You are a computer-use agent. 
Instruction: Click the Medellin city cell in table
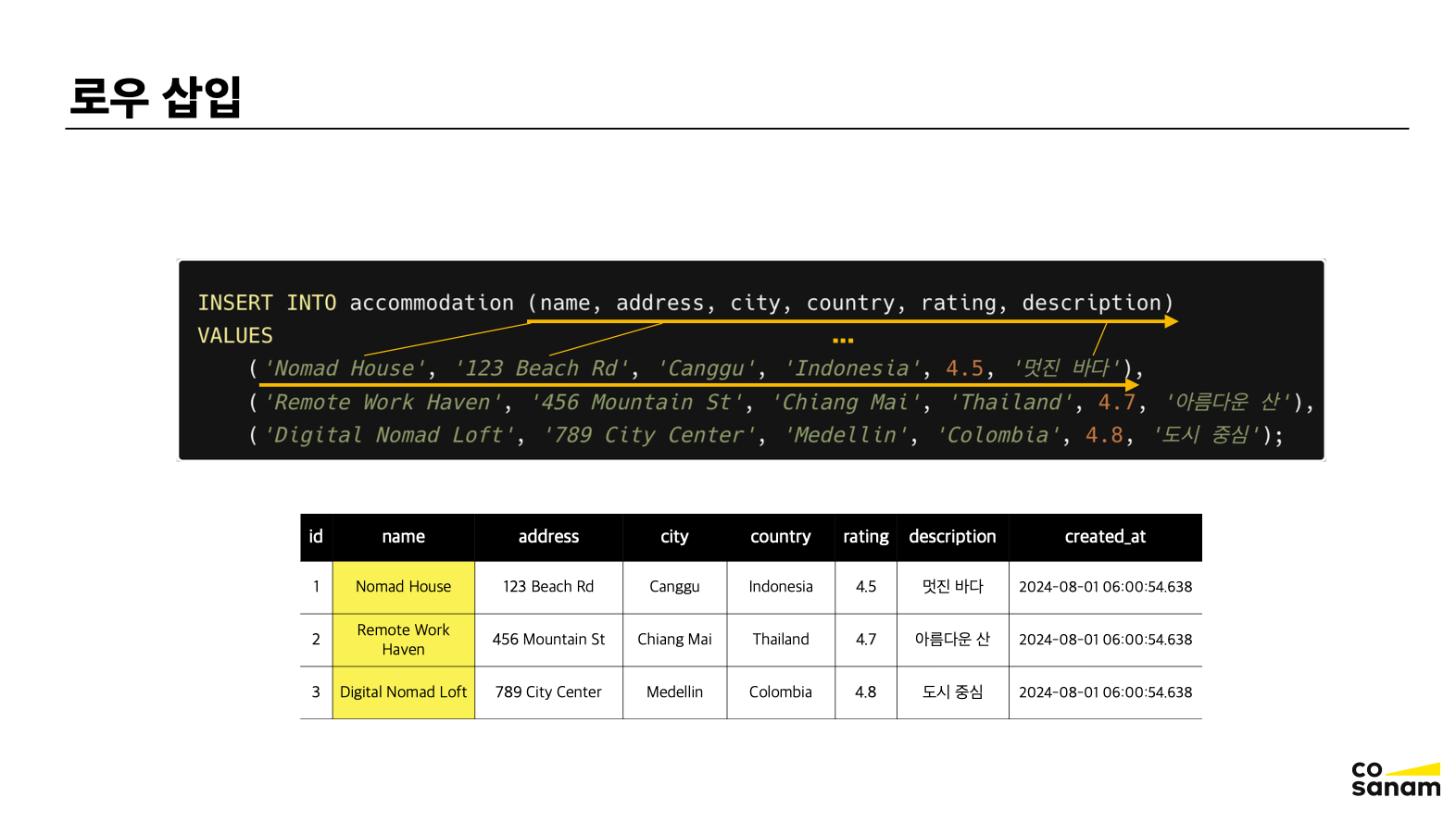674,692
